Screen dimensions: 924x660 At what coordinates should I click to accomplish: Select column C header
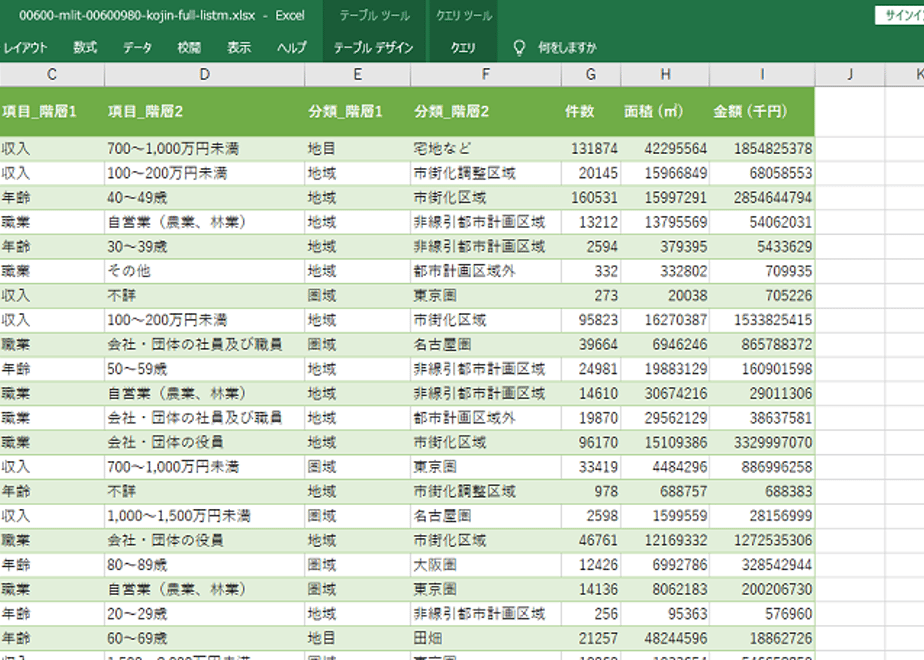pyautogui.click(x=52, y=74)
